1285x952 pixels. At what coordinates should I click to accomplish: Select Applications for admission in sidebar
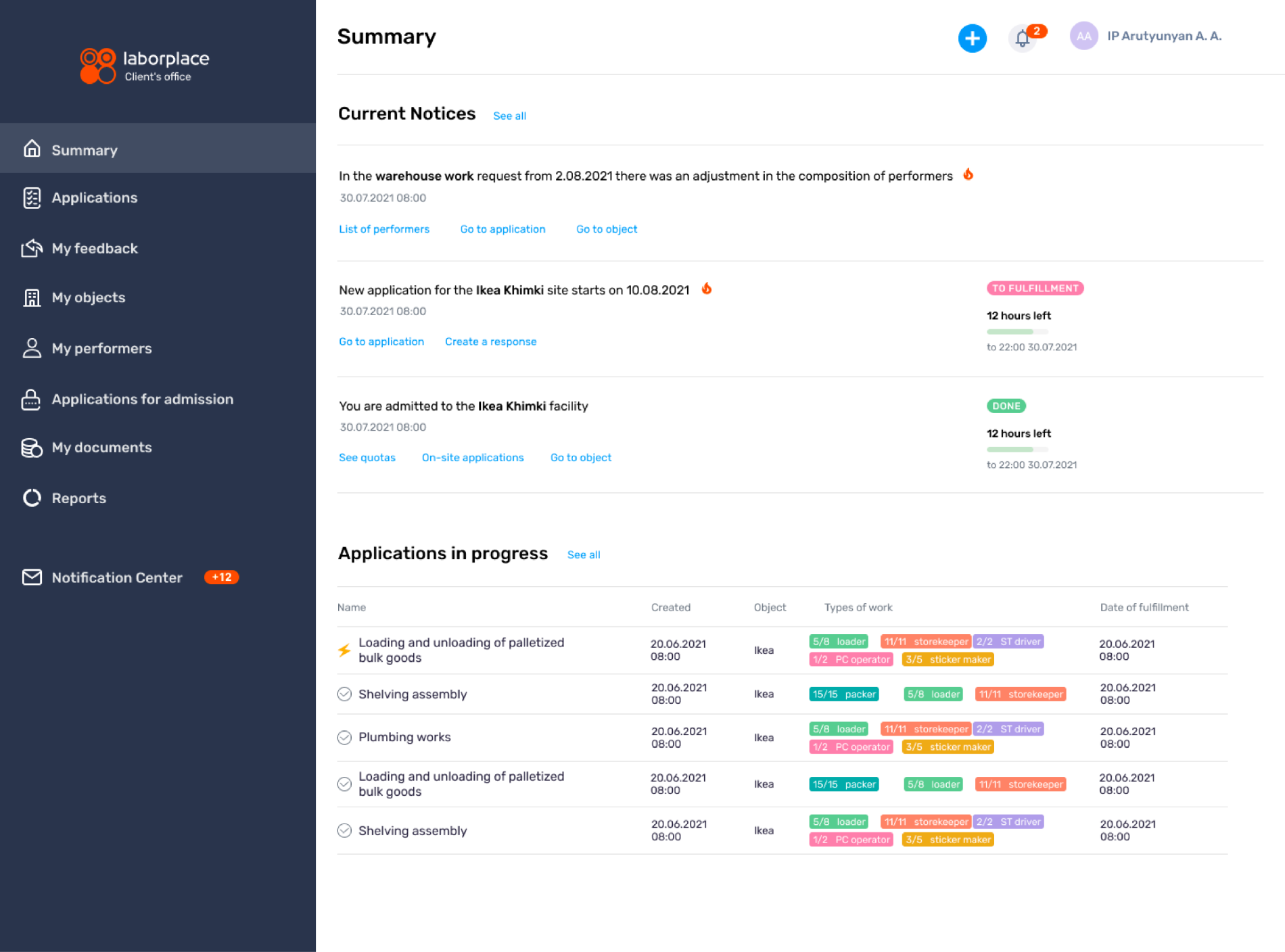point(142,400)
